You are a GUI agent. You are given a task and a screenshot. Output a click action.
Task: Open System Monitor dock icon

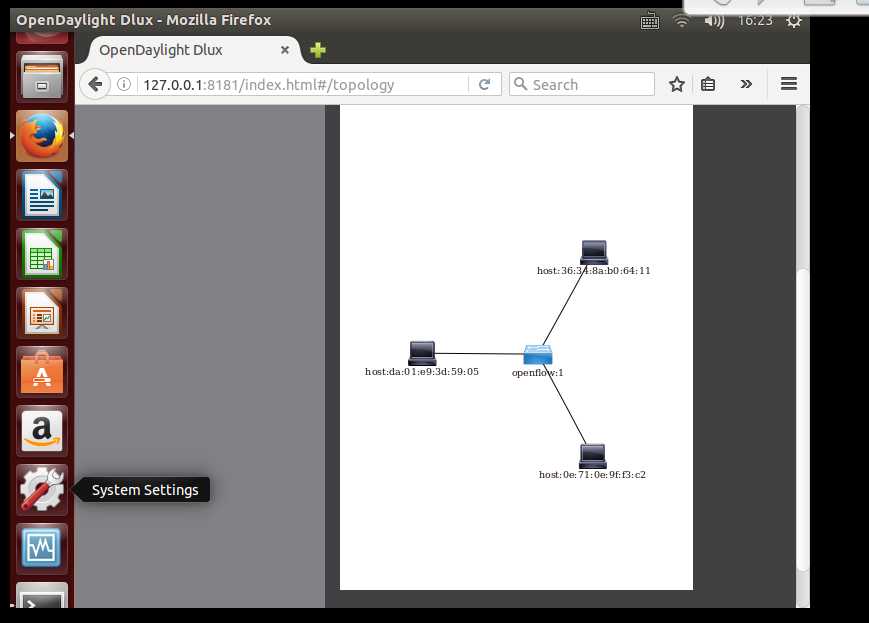(x=42, y=549)
